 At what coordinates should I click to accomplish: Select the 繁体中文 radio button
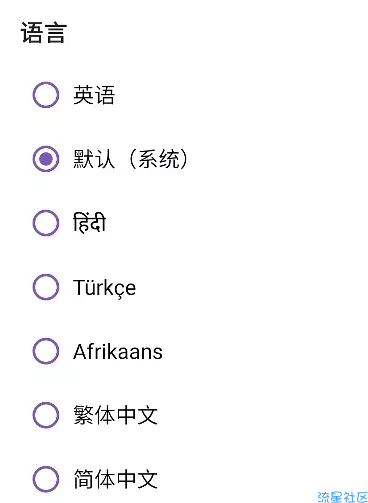tap(46, 415)
